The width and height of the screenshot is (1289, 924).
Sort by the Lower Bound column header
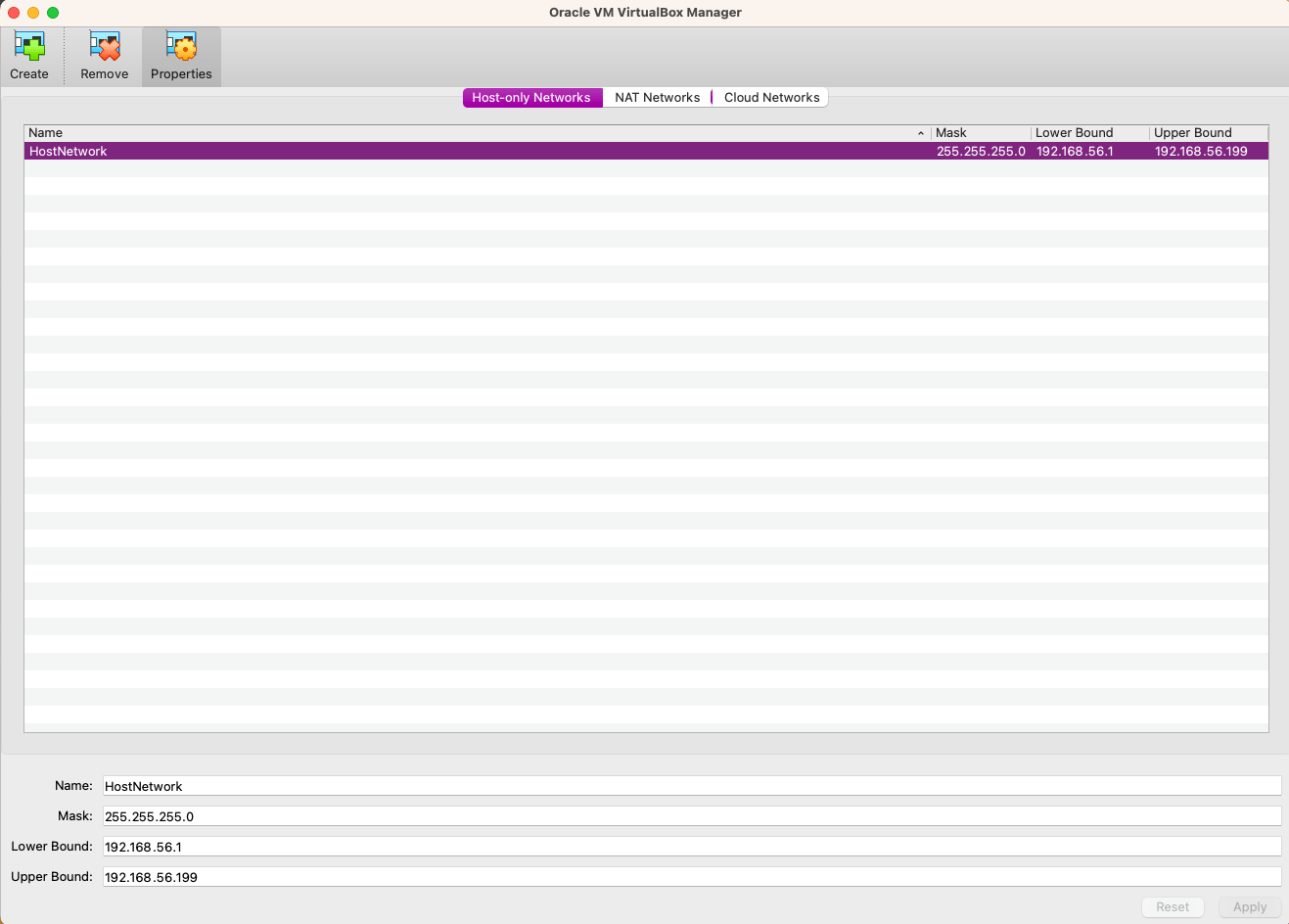[1090, 133]
